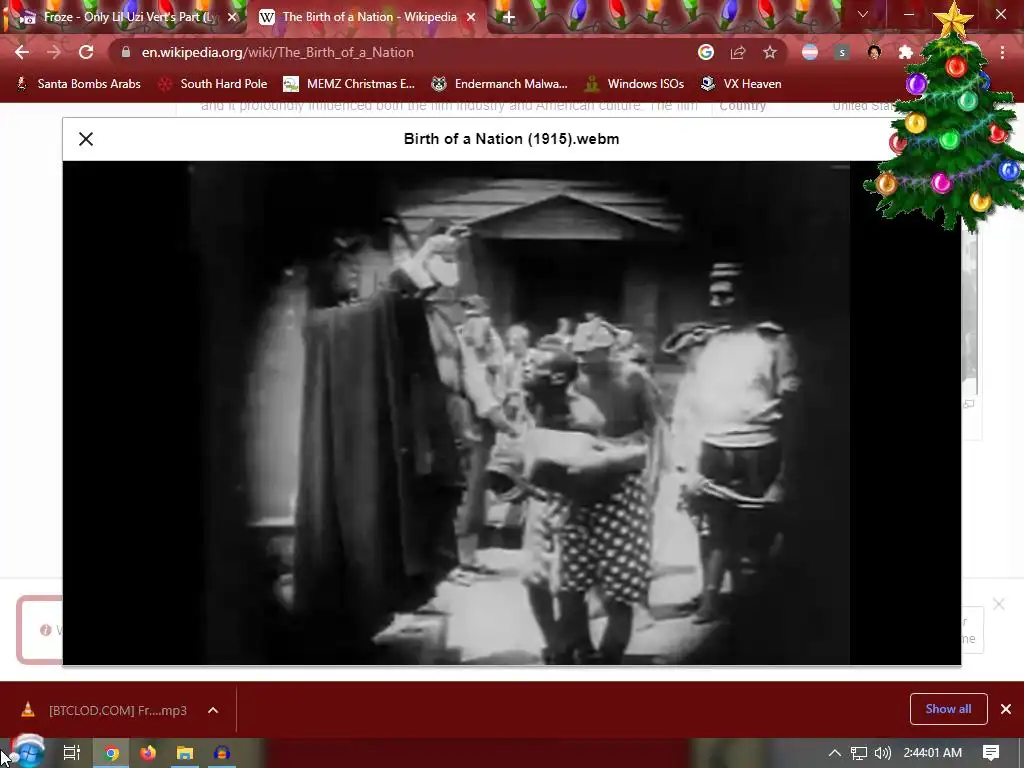The image size is (1024, 768).
Task: Open the Windows Start menu
Action: [27, 753]
